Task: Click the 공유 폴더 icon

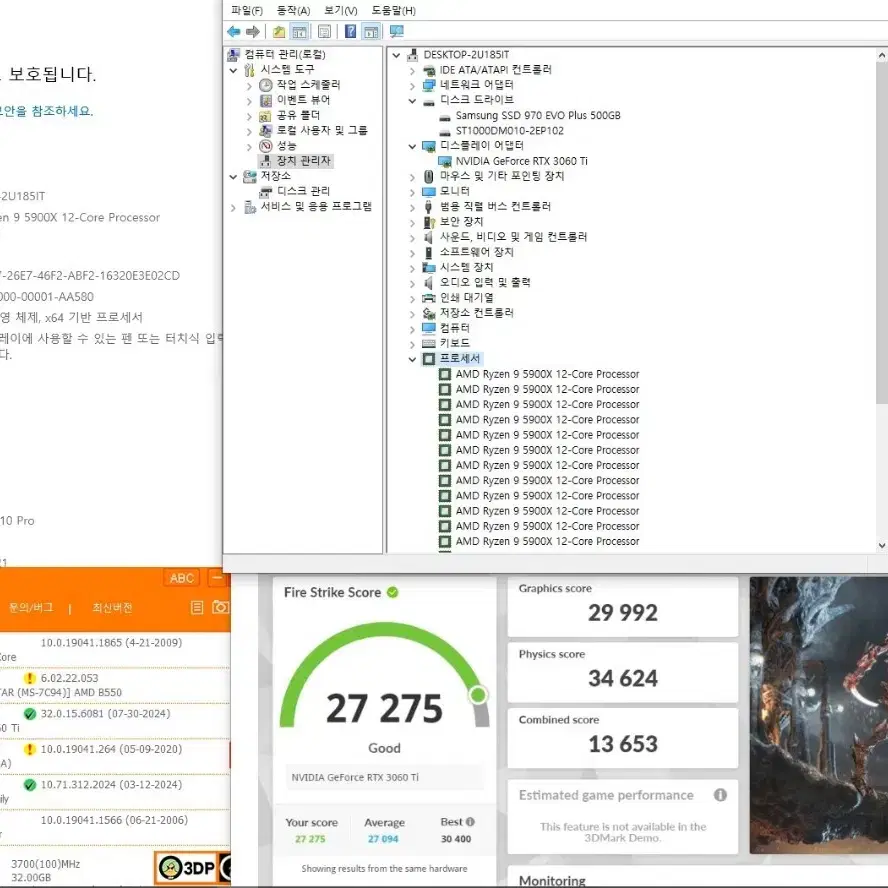Action: pyautogui.click(x=266, y=116)
